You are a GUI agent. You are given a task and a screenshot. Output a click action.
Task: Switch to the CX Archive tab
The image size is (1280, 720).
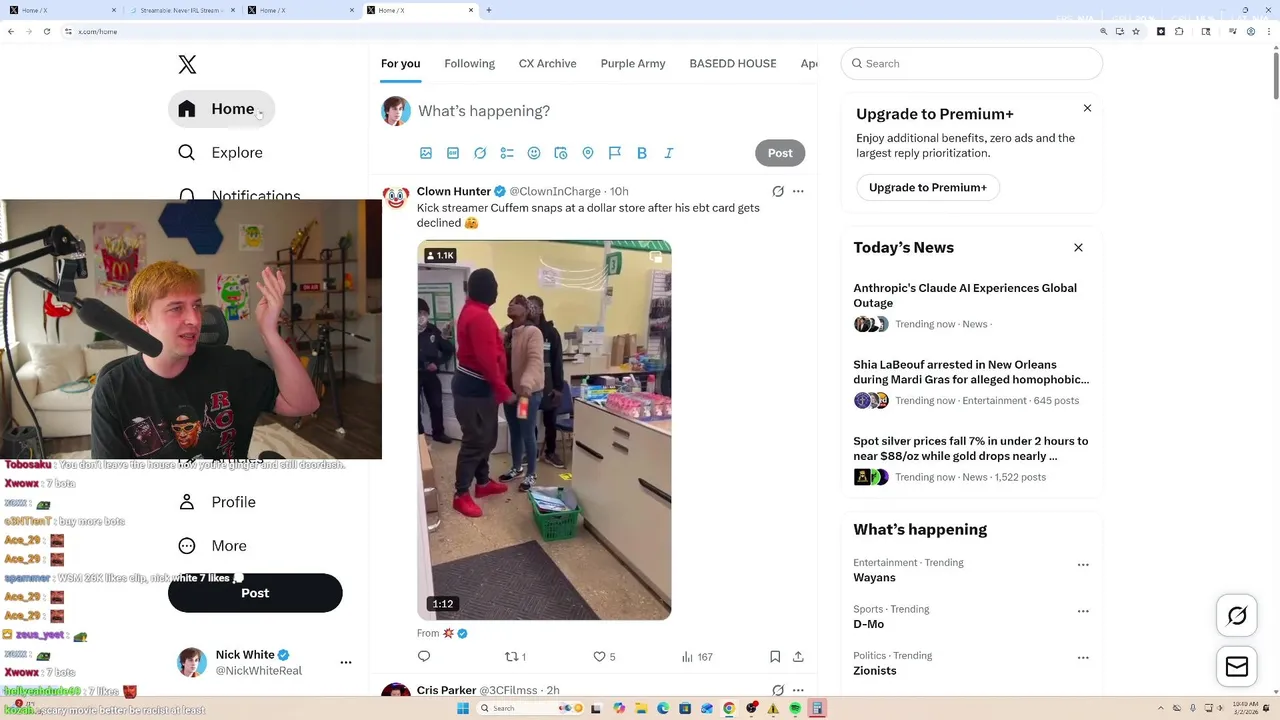tap(547, 63)
